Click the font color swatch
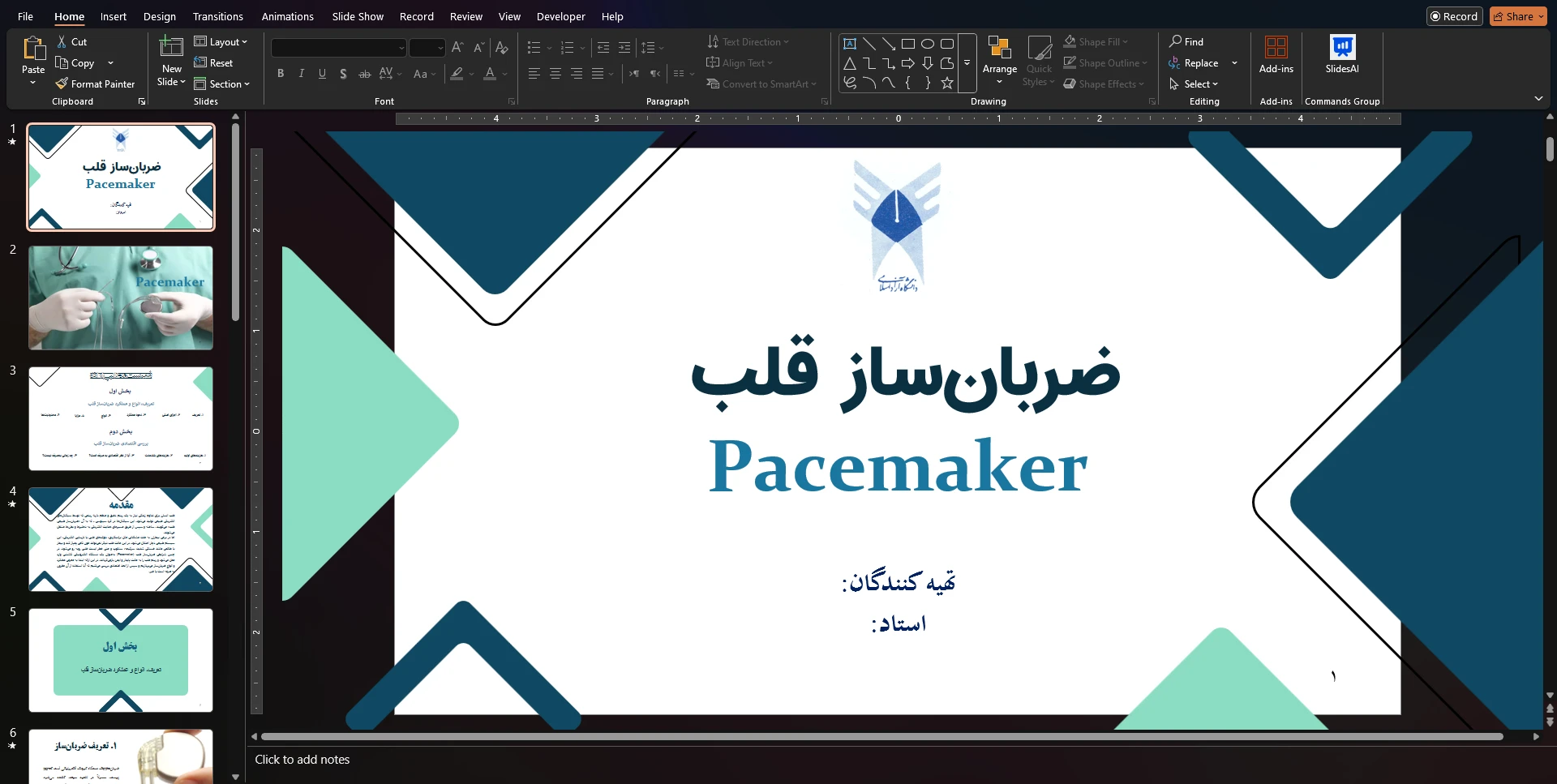The width and height of the screenshot is (1557, 784). click(490, 74)
